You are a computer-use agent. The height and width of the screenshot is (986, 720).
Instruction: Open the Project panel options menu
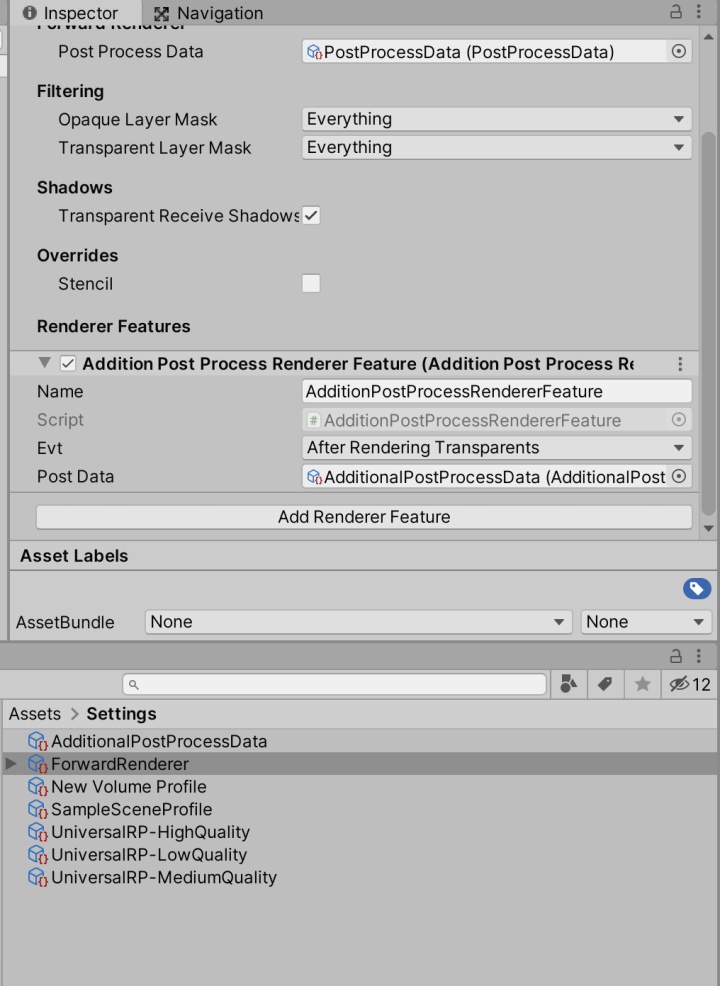[699, 656]
